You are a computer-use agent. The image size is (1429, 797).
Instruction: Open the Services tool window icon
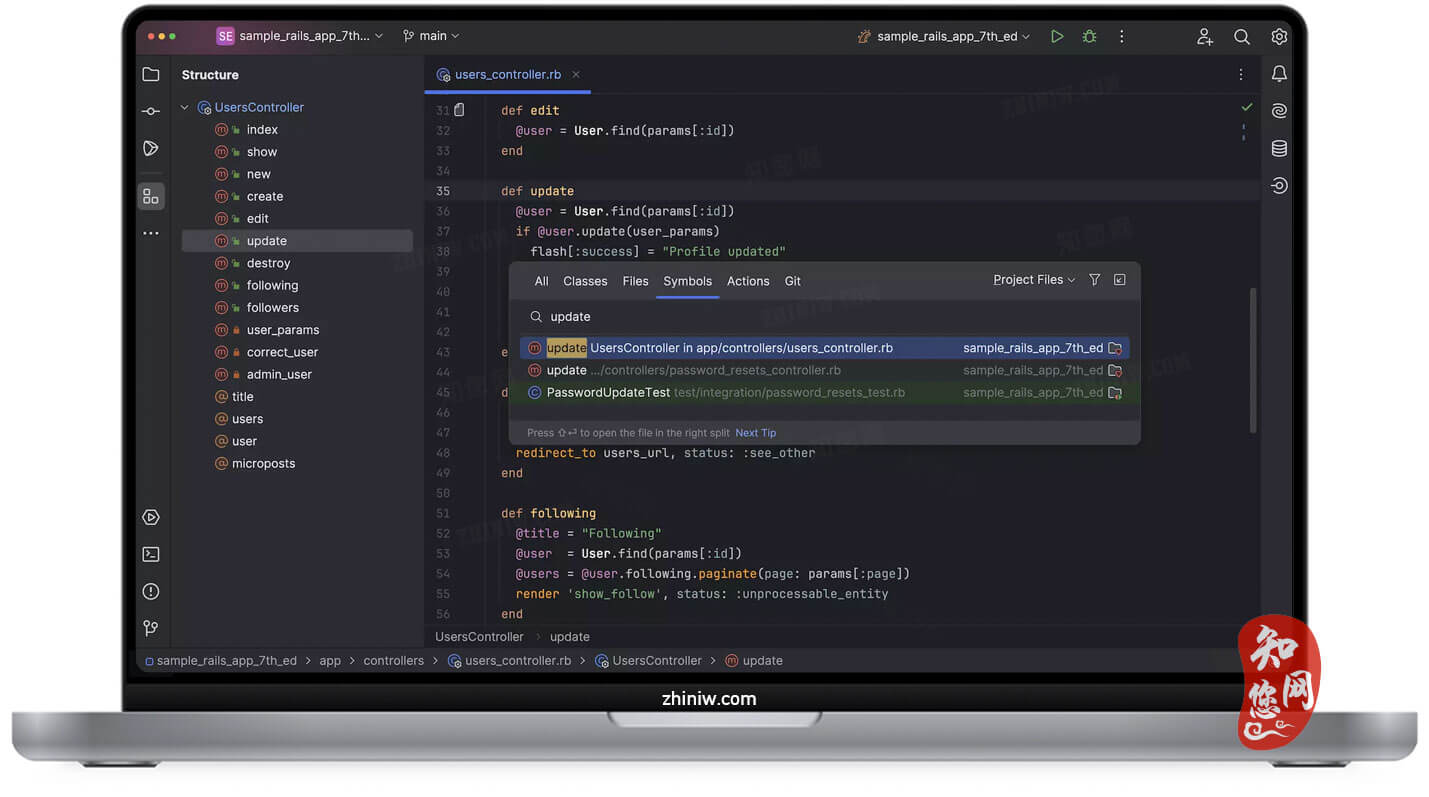[x=151, y=517]
